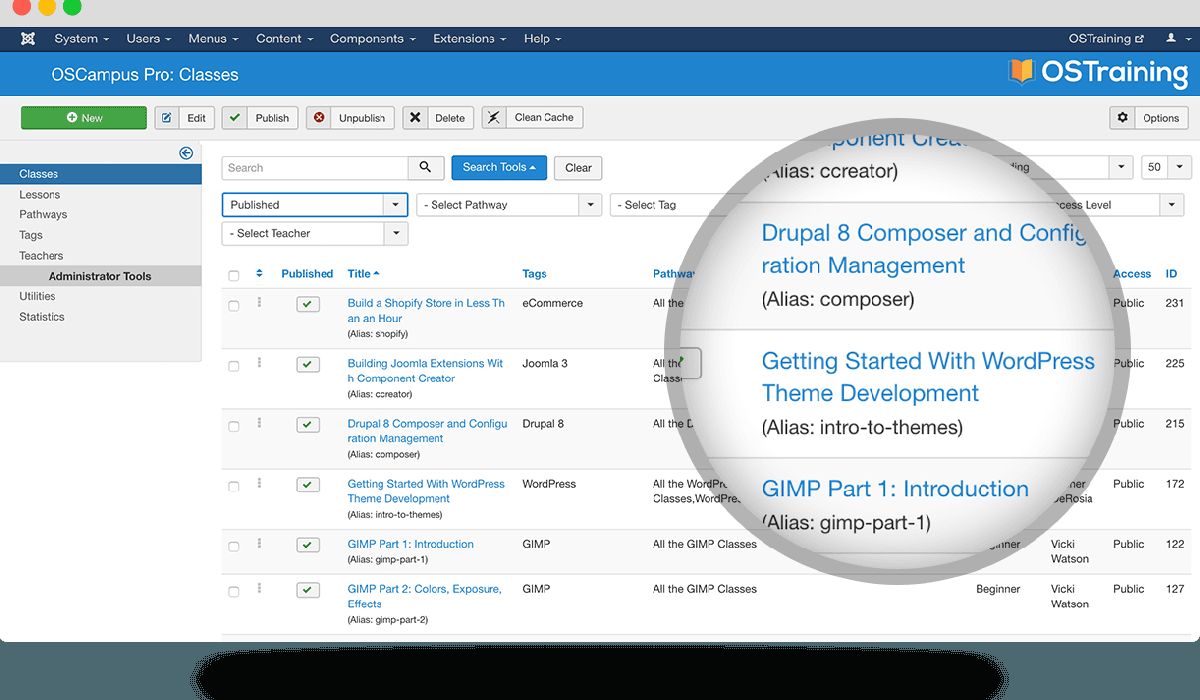Collapse sidebar with the arrow icon
This screenshot has width=1200, height=700.
tap(186, 153)
